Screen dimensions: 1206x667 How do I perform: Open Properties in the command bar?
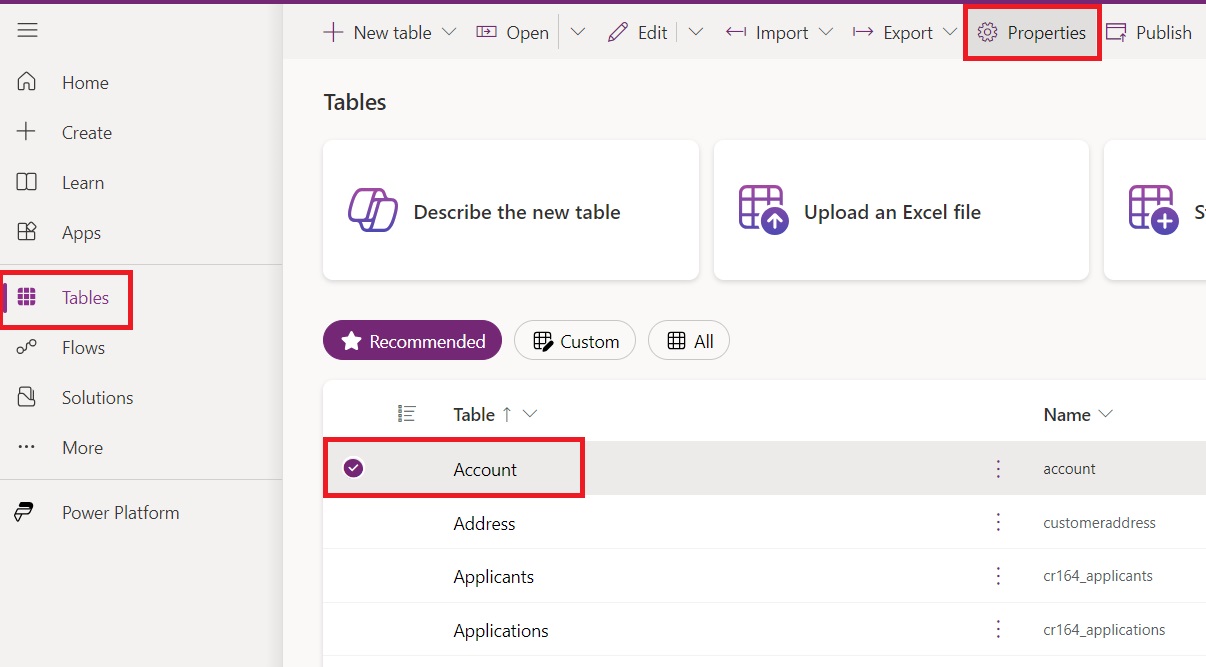pos(1032,33)
